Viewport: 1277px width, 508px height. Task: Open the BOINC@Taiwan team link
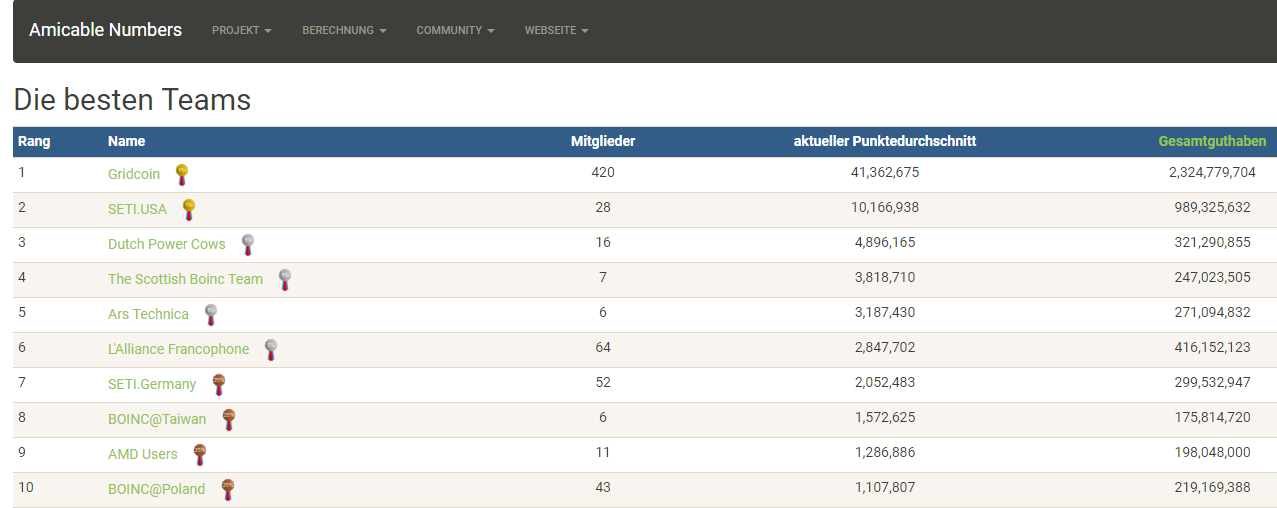coord(157,419)
